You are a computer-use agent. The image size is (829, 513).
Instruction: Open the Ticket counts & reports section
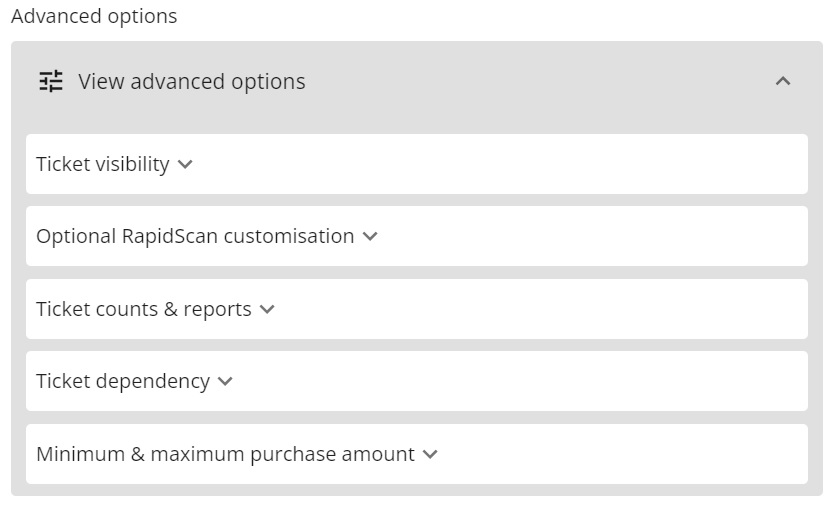coord(144,309)
